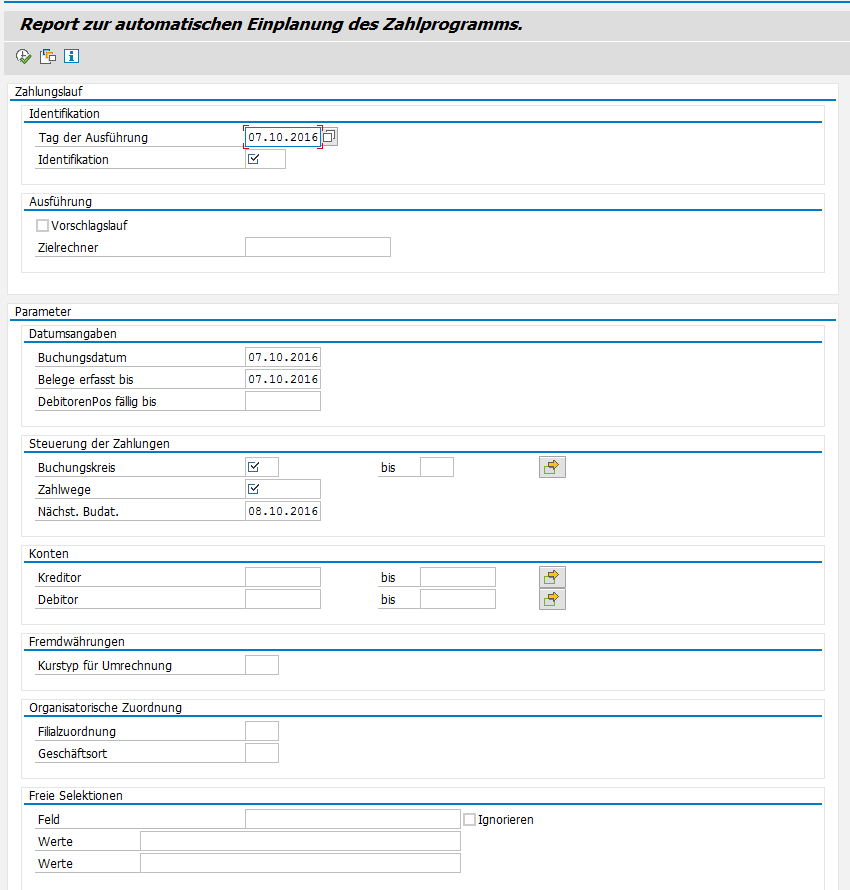Open the program information icon
The height and width of the screenshot is (890, 850).
pos(71,56)
